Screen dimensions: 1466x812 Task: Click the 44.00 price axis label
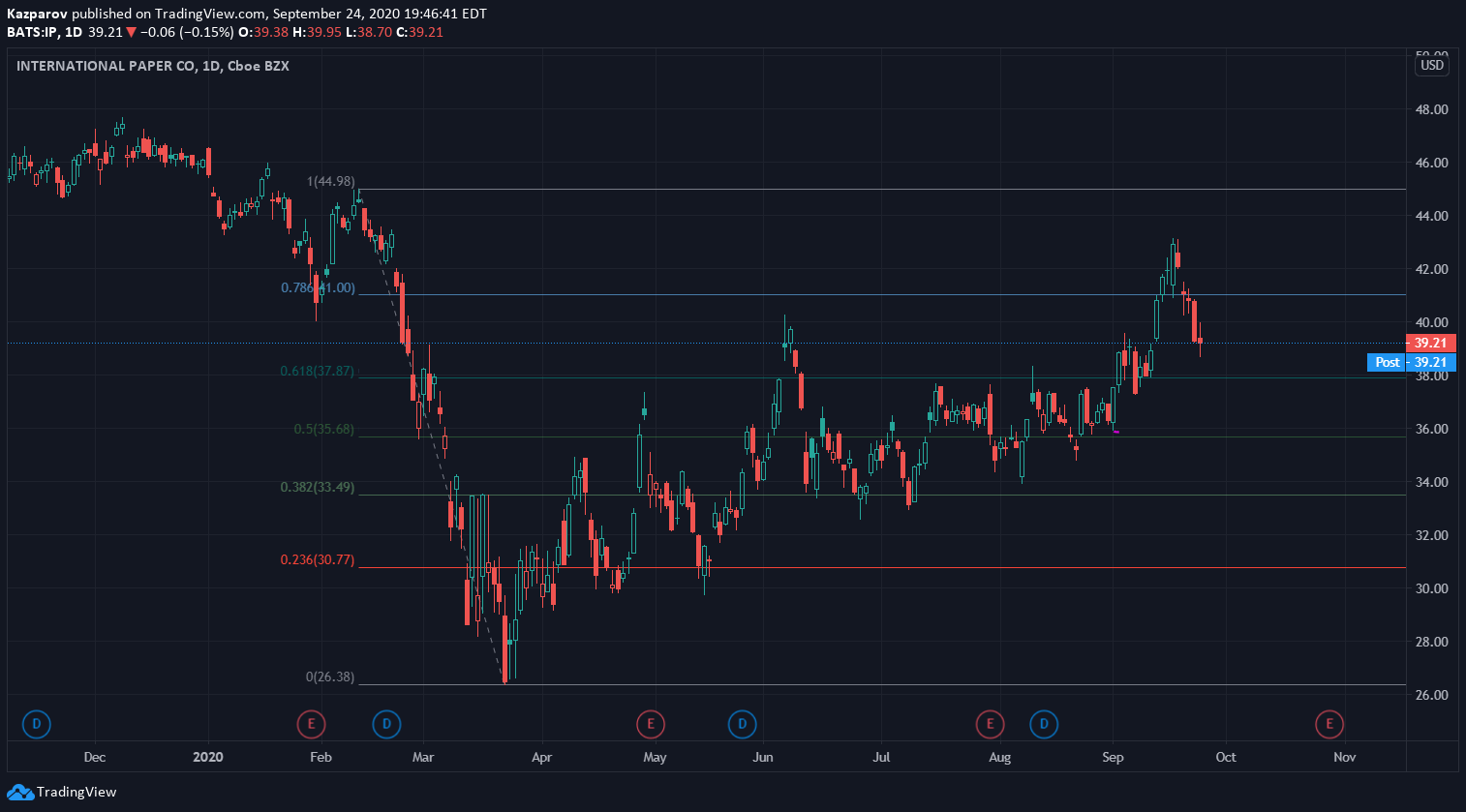pos(1432,217)
